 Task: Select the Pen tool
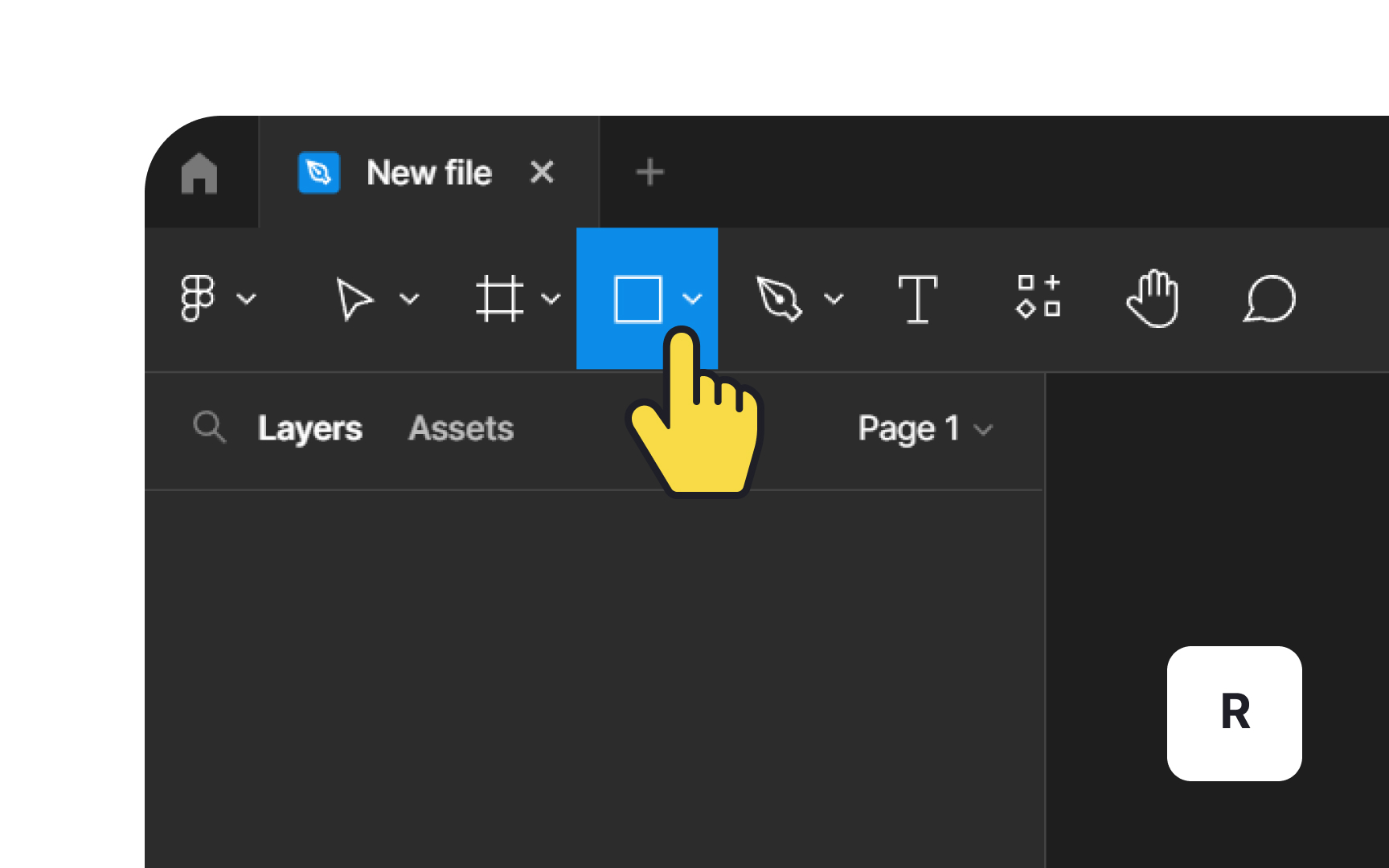tap(779, 299)
